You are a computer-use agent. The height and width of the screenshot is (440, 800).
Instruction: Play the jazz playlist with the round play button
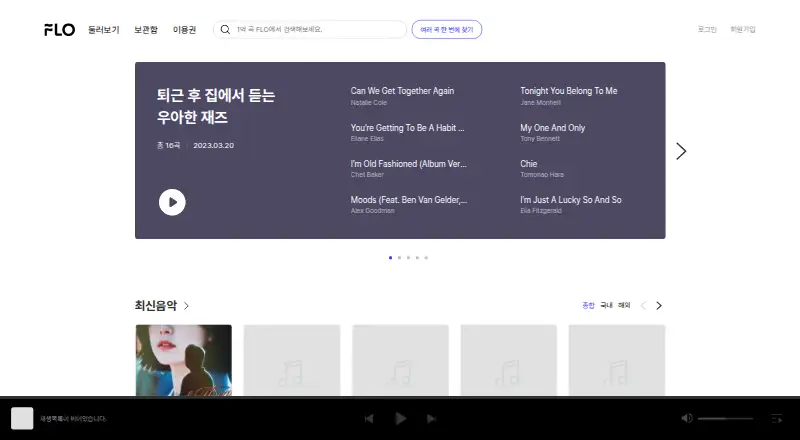tap(172, 202)
